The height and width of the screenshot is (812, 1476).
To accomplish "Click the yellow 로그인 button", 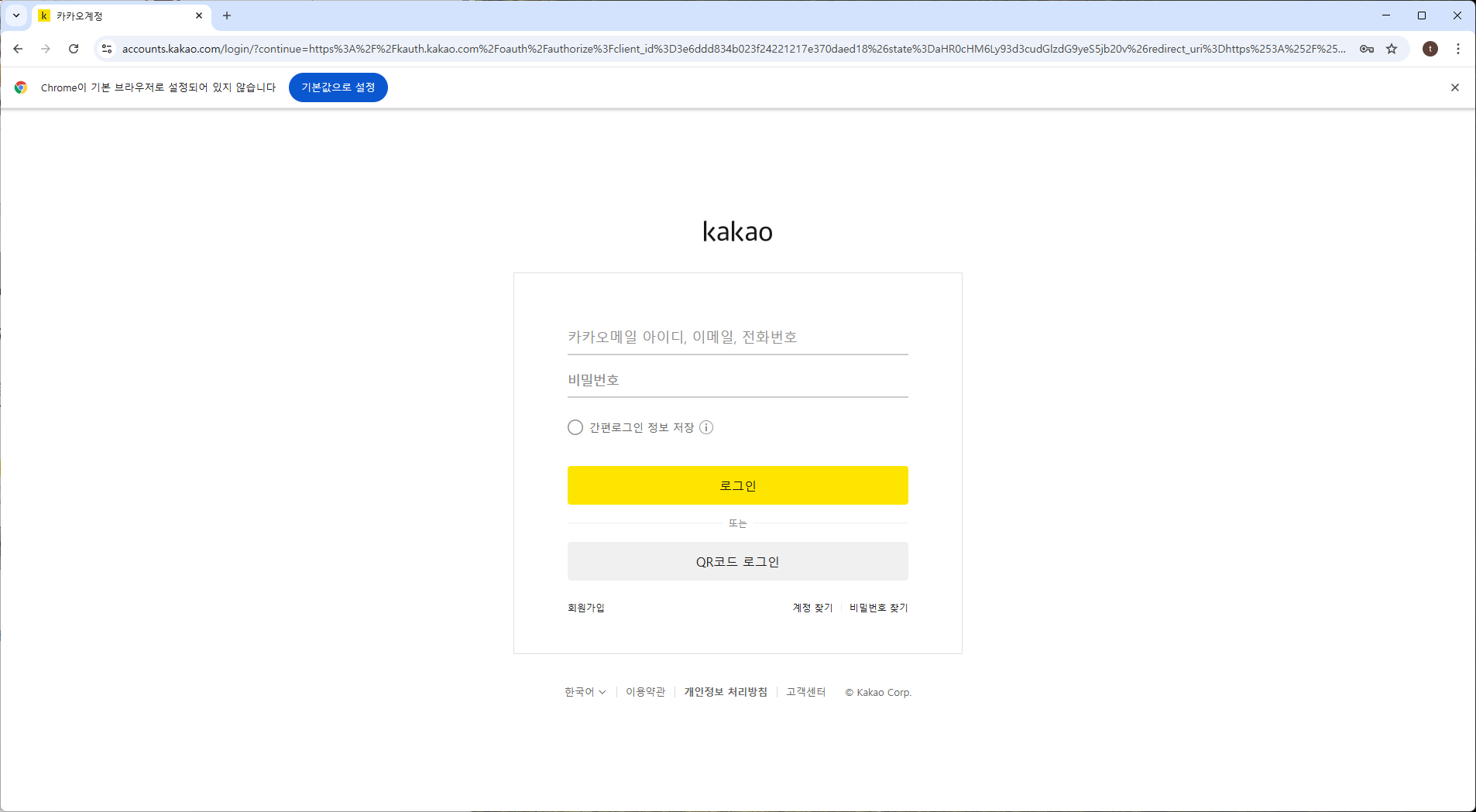I will (x=738, y=485).
